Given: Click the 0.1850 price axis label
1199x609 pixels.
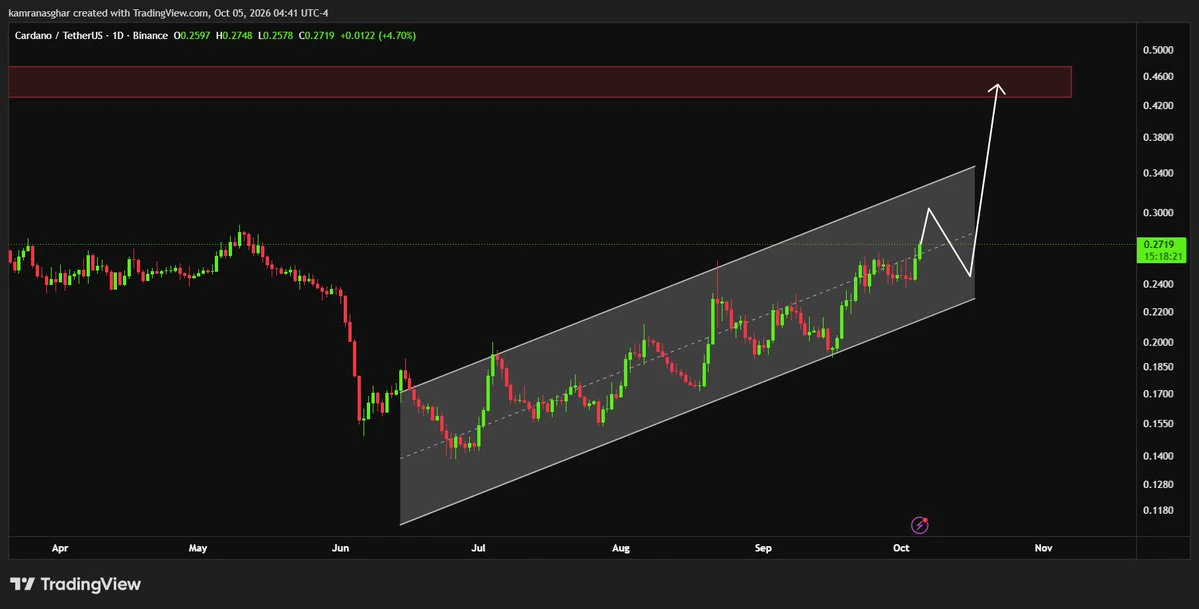Looking at the screenshot, I should [1158, 367].
